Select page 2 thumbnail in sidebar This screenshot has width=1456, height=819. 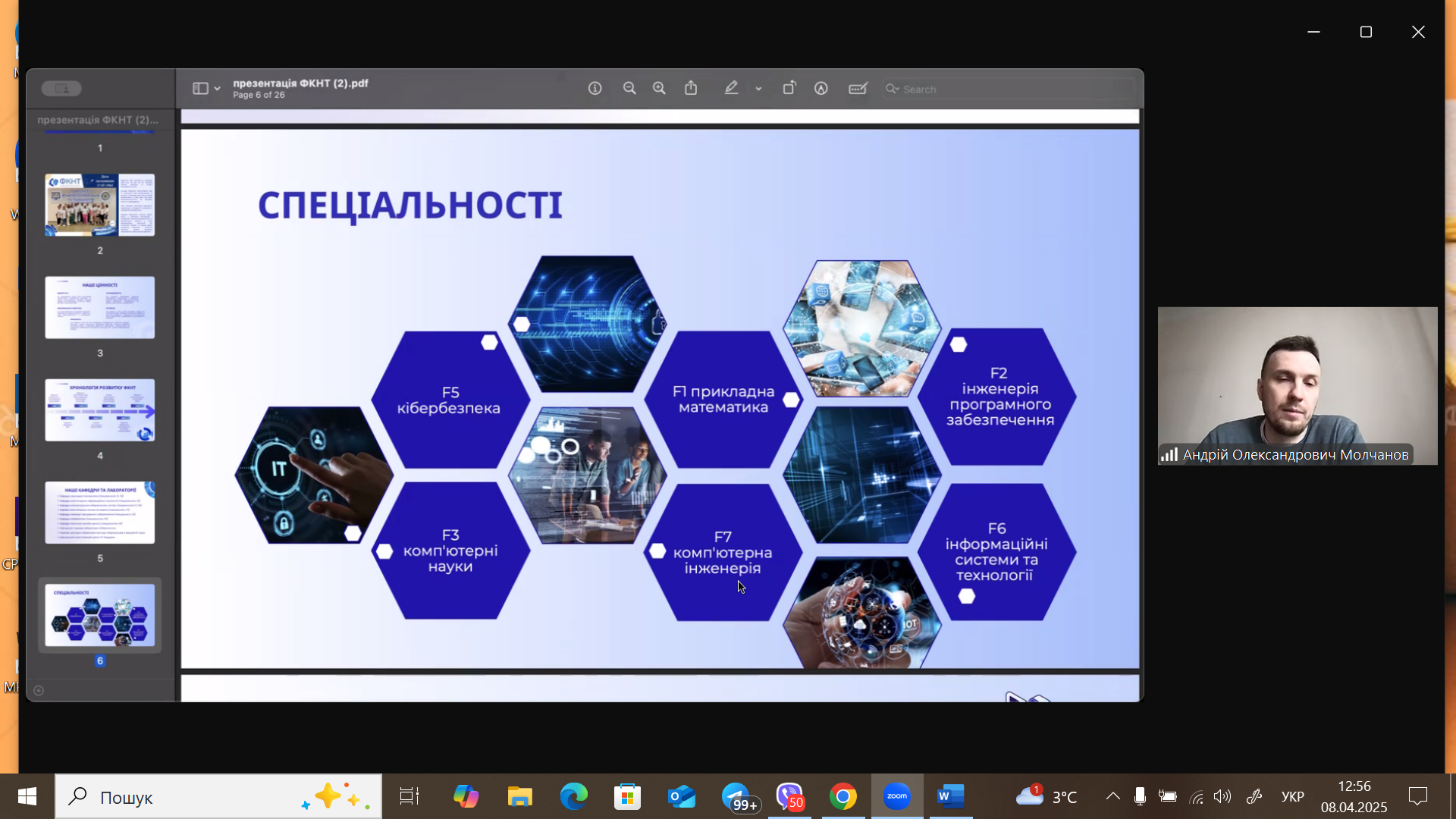click(x=99, y=205)
